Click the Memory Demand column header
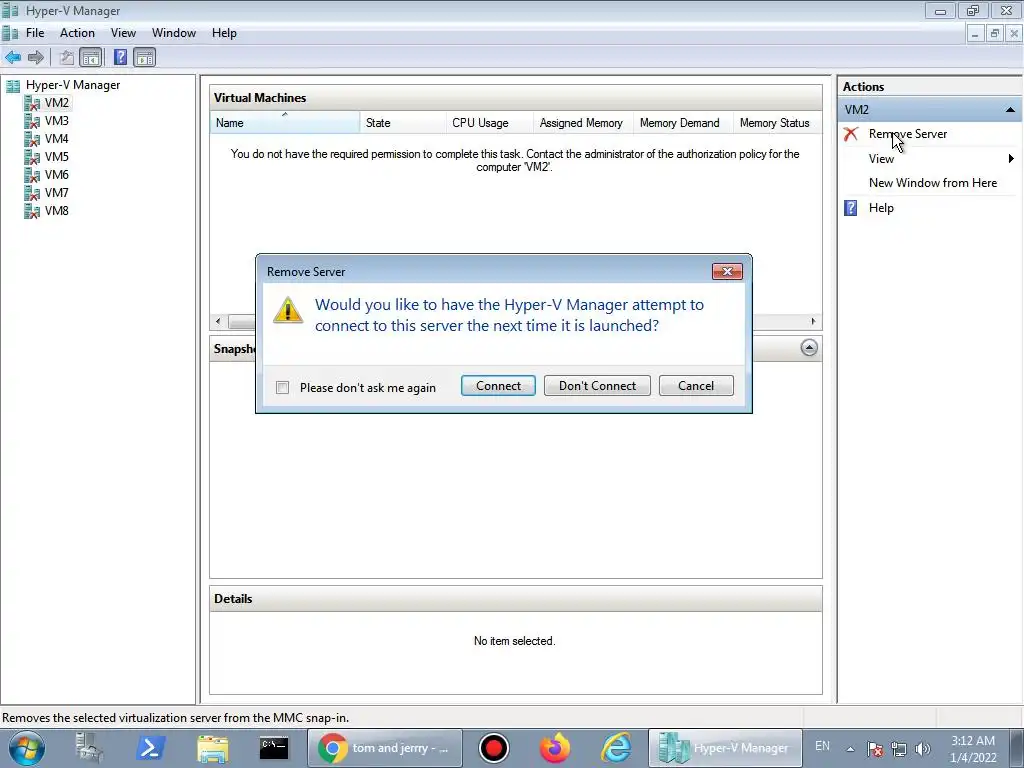The height and width of the screenshot is (768, 1024). point(683,123)
